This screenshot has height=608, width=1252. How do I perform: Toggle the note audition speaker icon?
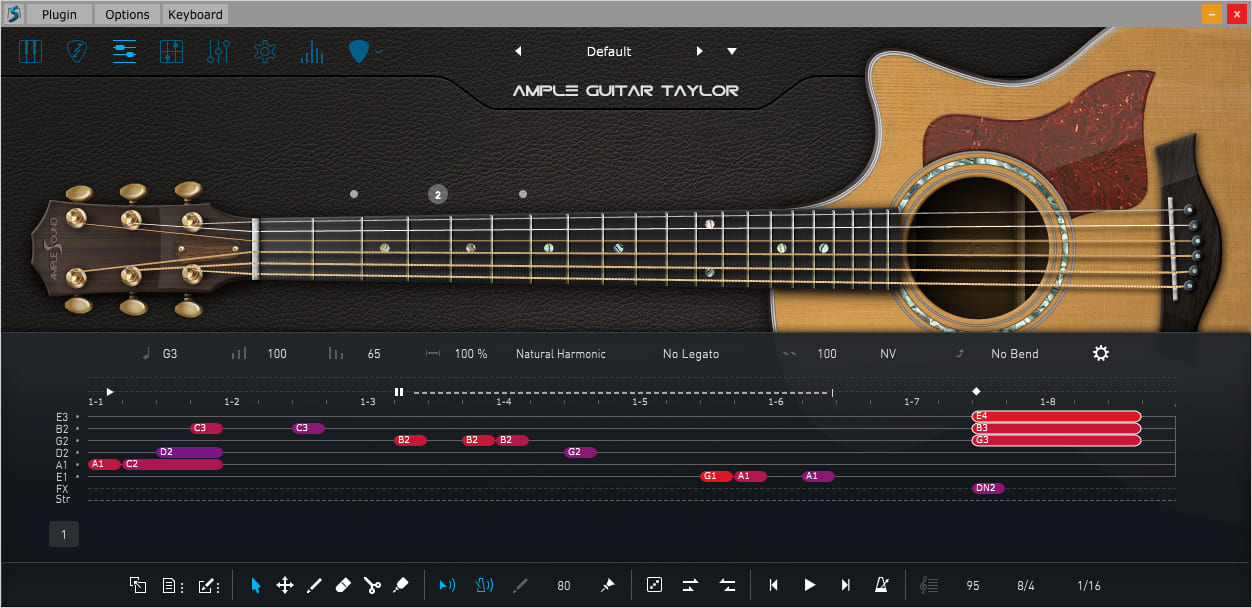click(x=448, y=585)
